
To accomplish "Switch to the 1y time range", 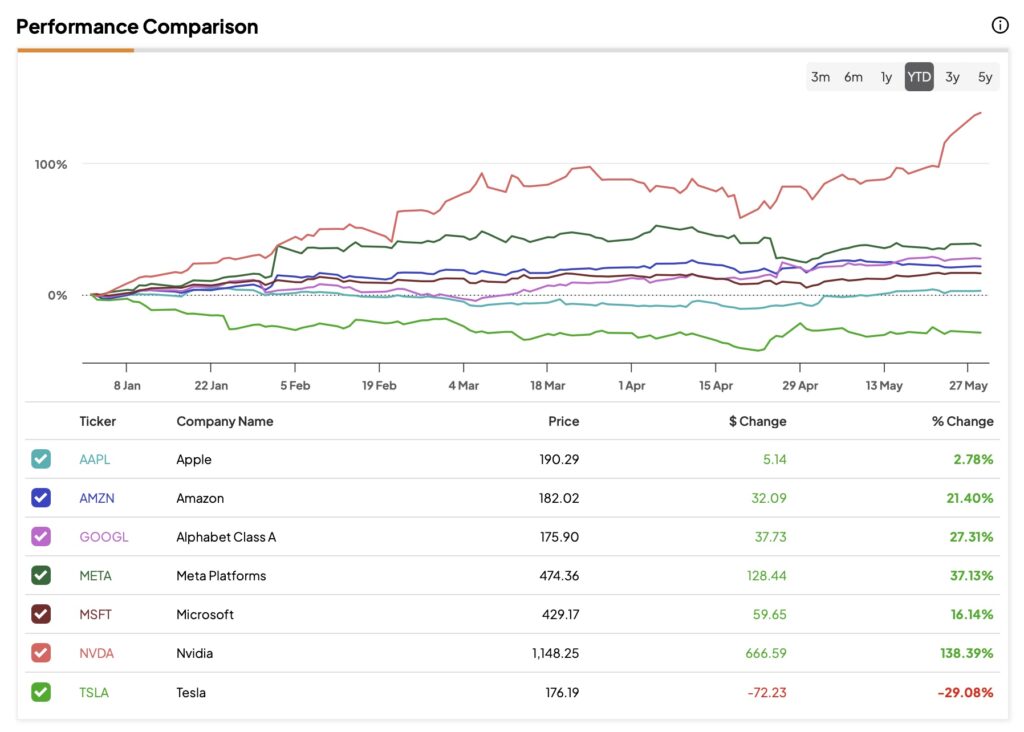I will pyautogui.click(x=886, y=77).
